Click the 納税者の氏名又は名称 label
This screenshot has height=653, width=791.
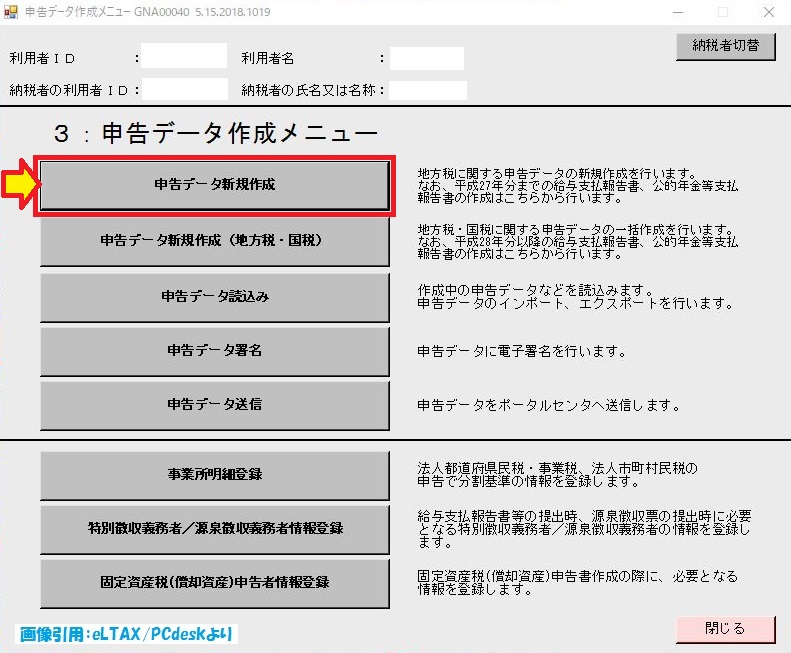tap(308, 90)
